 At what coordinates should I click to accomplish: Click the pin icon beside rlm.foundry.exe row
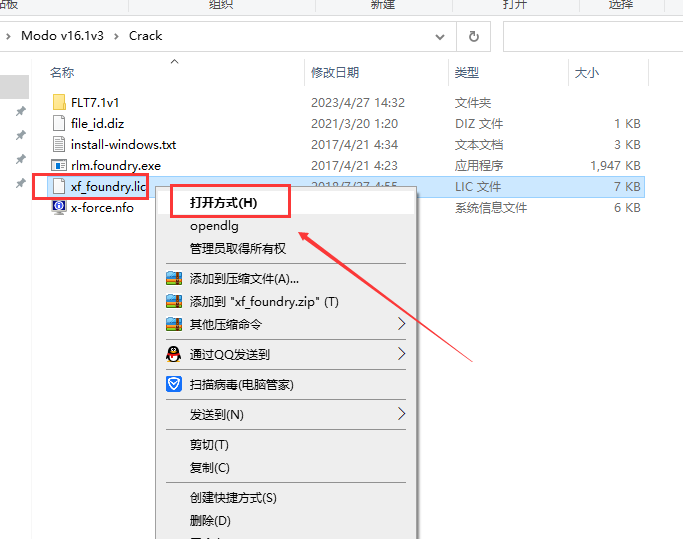coord(20,159)
